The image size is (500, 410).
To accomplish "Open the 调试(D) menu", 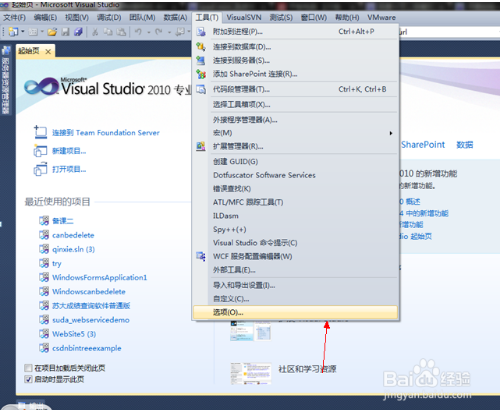I will point(109,17).
